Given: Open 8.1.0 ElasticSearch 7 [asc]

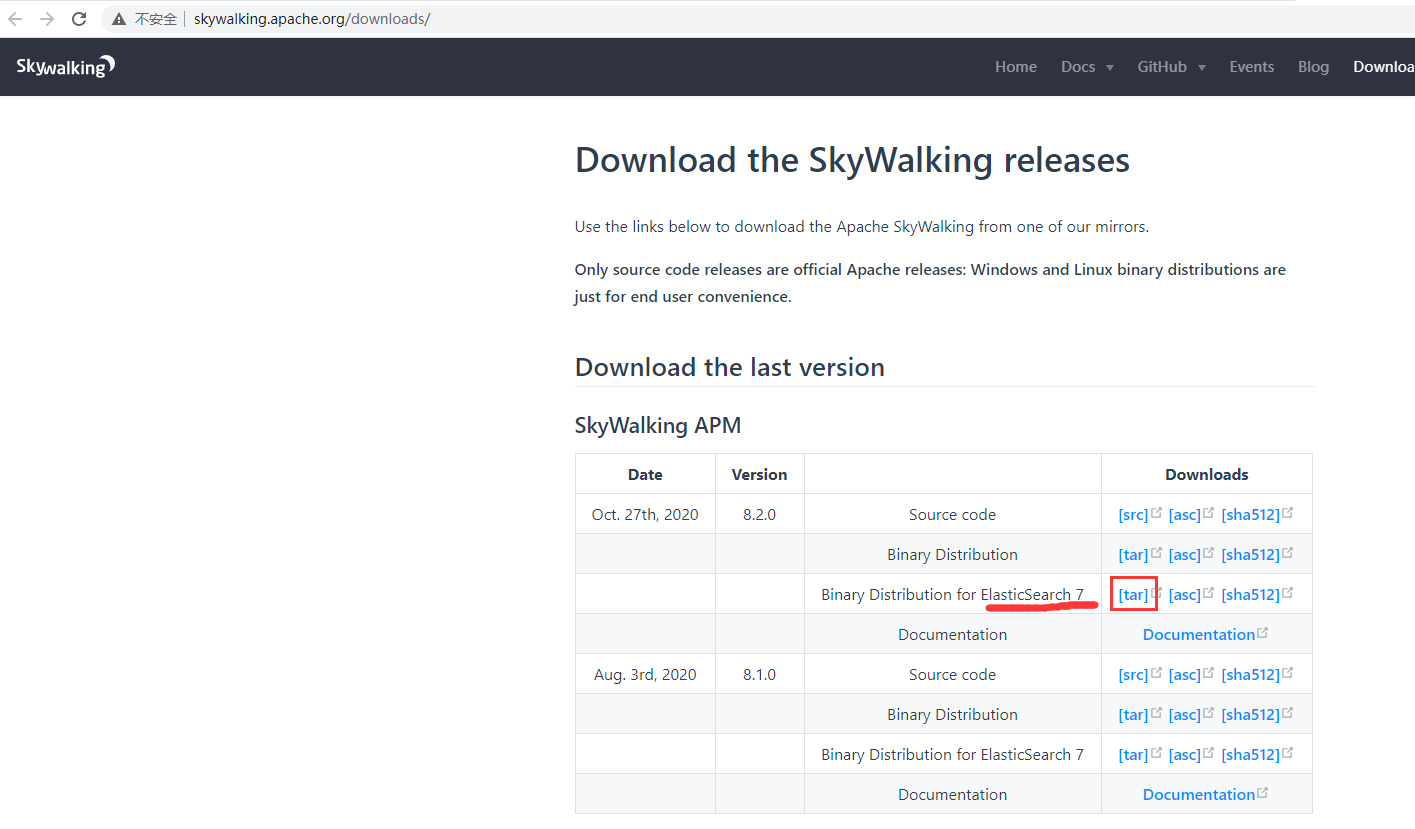Looking at the screenshot, I should point(1185,755).
